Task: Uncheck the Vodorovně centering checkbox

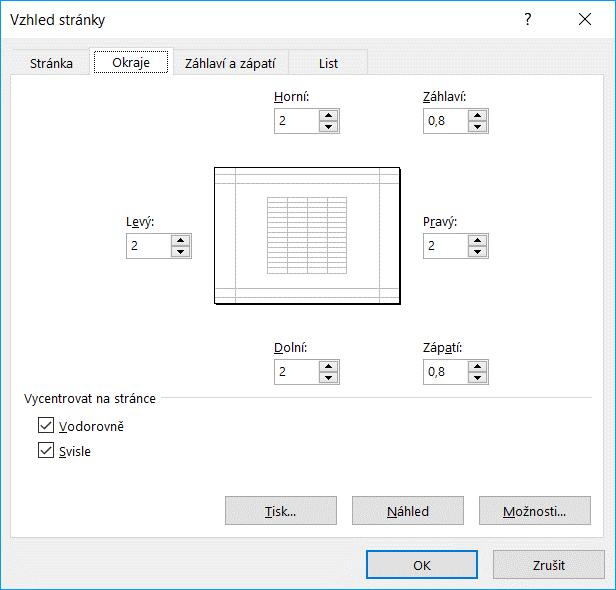Action: 46,425
